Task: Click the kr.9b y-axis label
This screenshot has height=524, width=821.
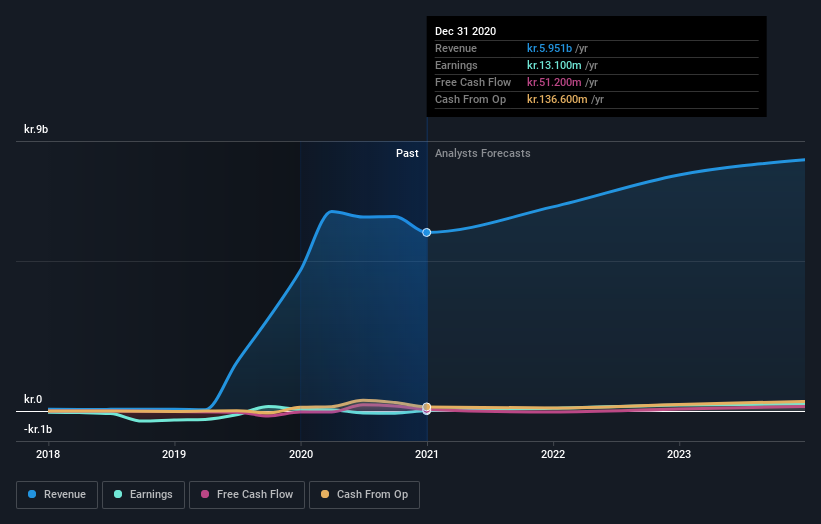Action: coord(36,129)
